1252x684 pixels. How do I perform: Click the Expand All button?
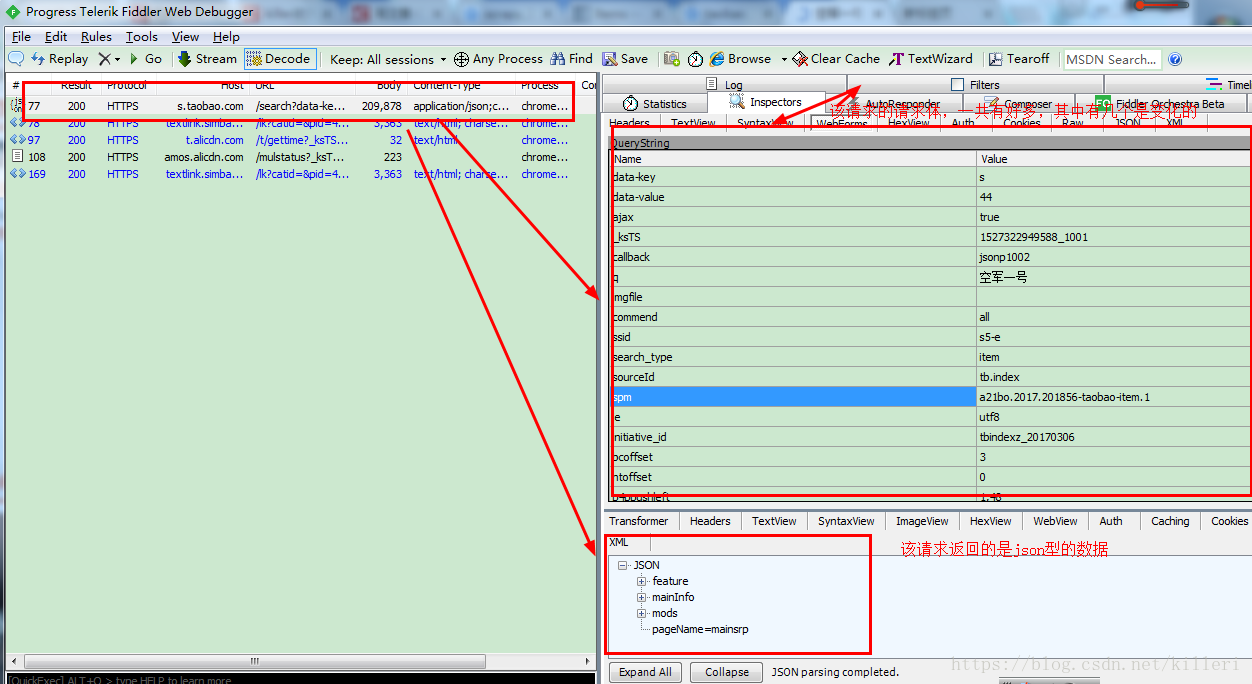click(645, 672)
